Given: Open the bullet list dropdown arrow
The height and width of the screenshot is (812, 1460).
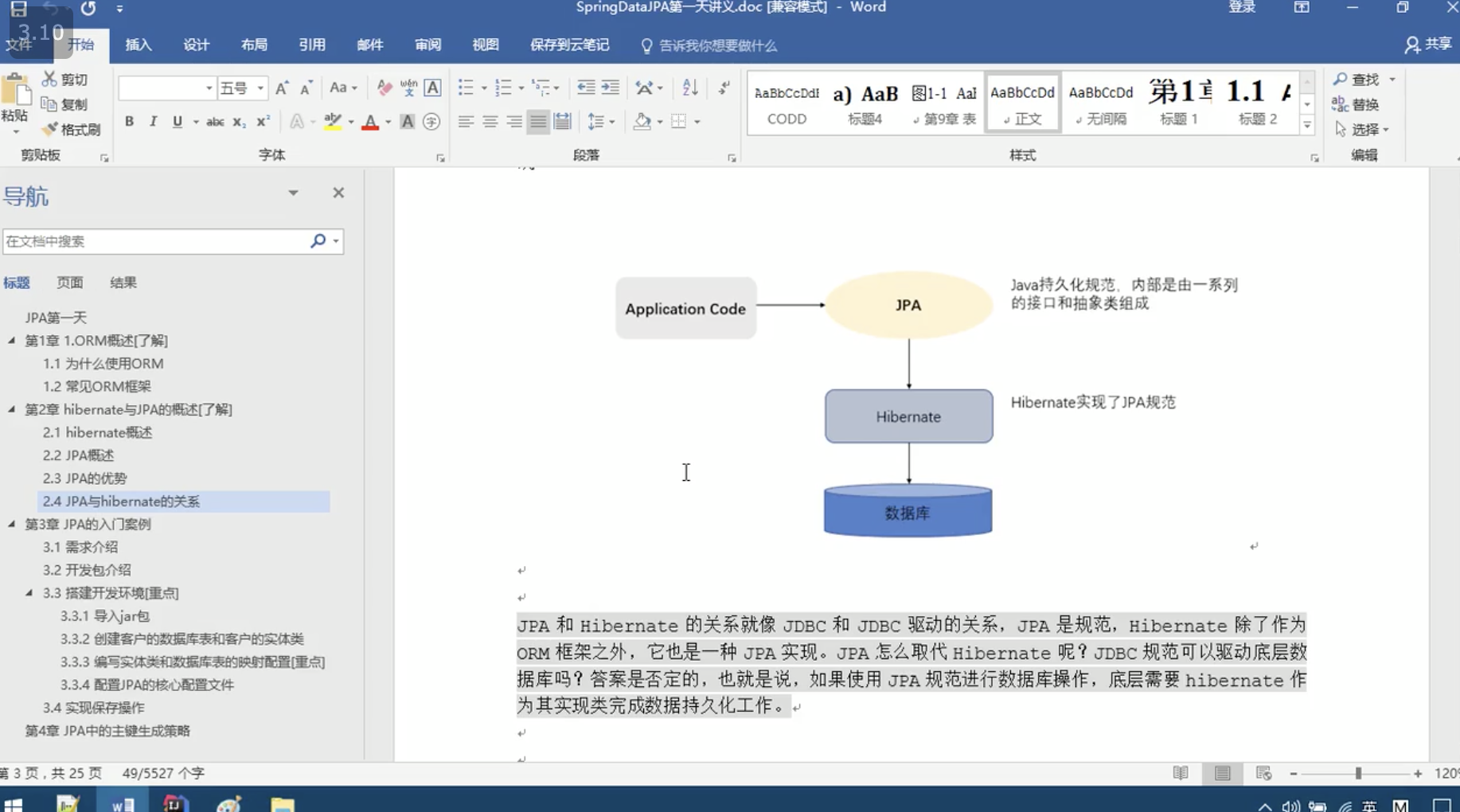Looking at the screenshot, I should tap(484, 88).
